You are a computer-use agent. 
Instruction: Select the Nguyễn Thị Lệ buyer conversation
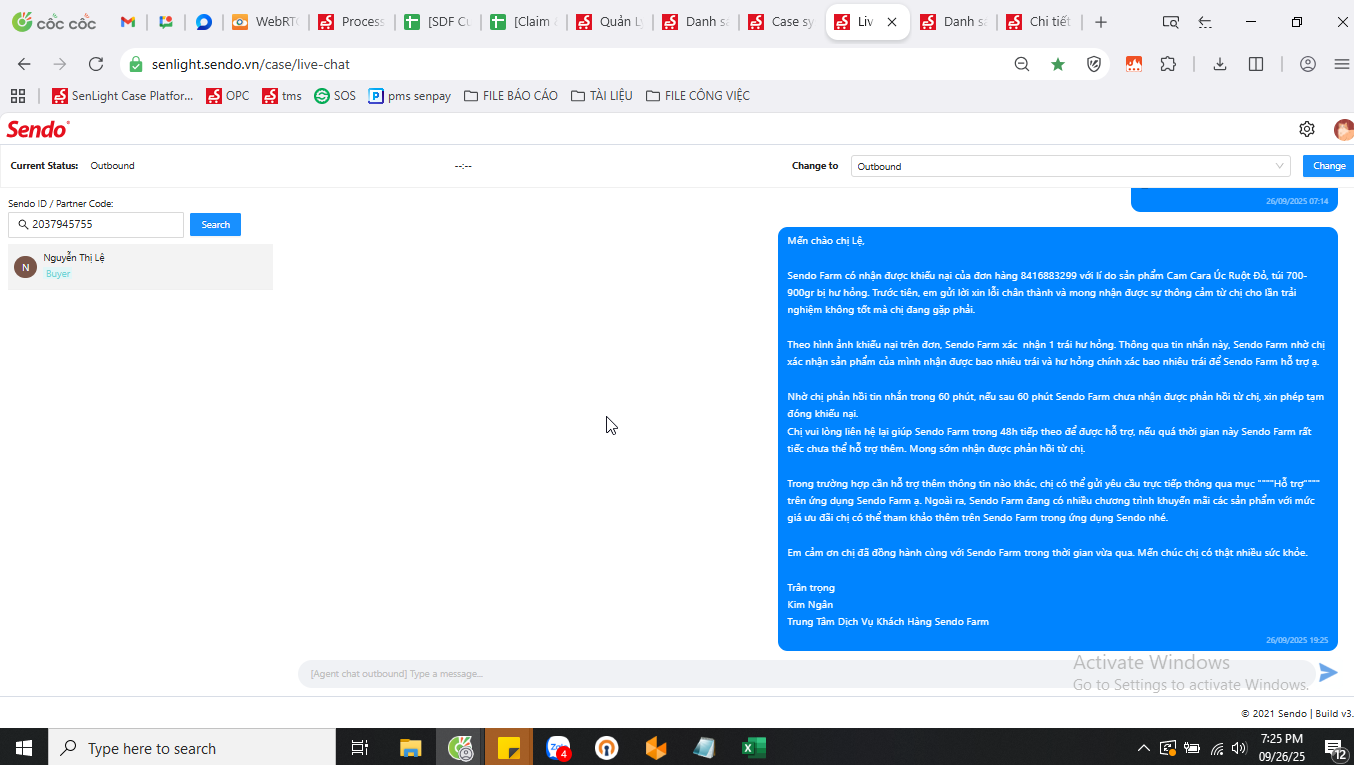(x=140, y=267)
